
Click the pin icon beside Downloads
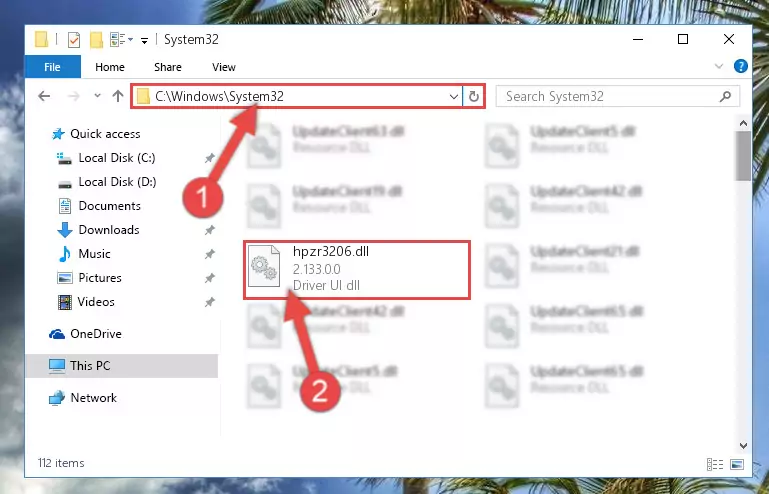click(209, 230)
